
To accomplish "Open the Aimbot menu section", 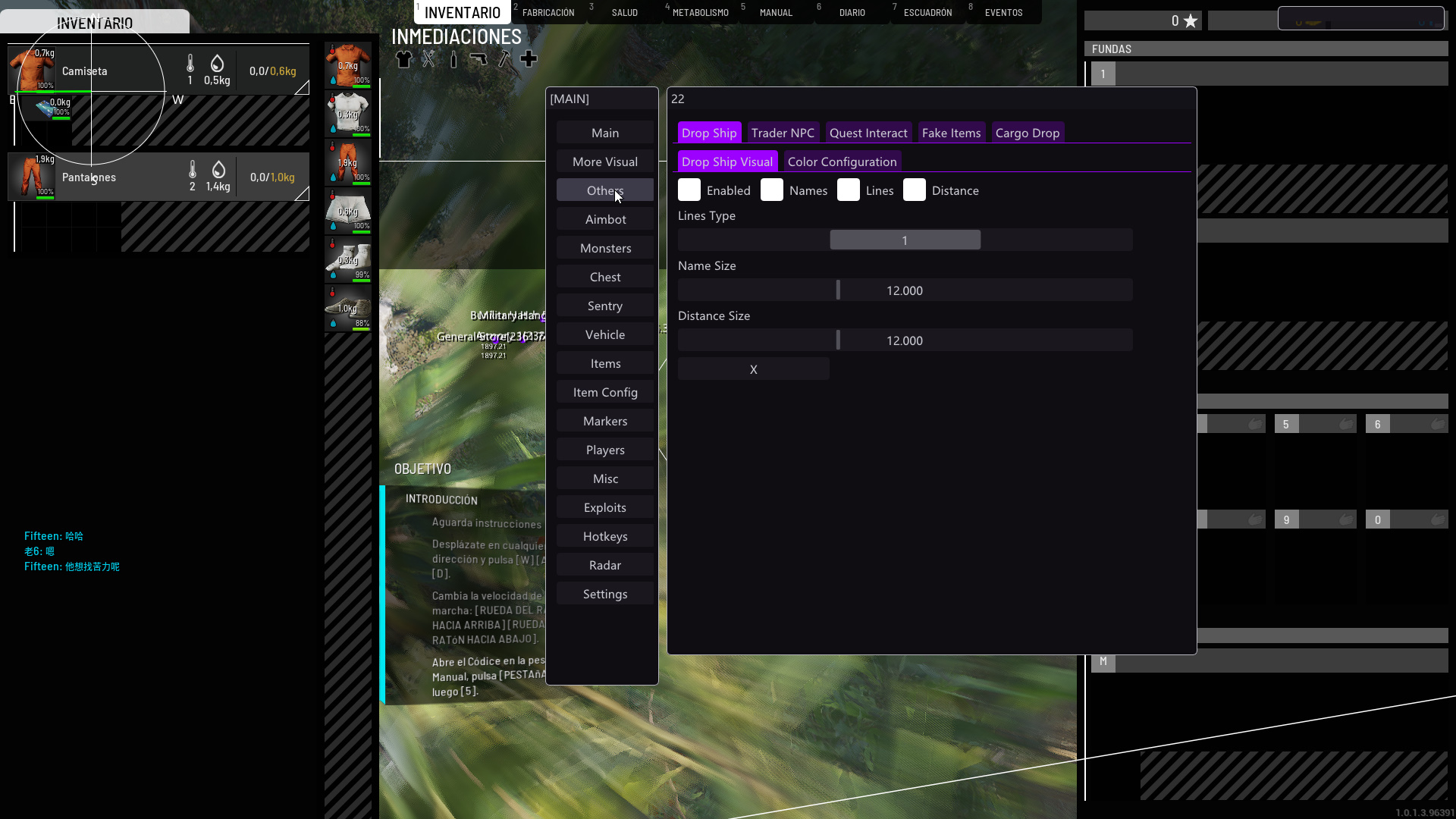I will (605, 219).
